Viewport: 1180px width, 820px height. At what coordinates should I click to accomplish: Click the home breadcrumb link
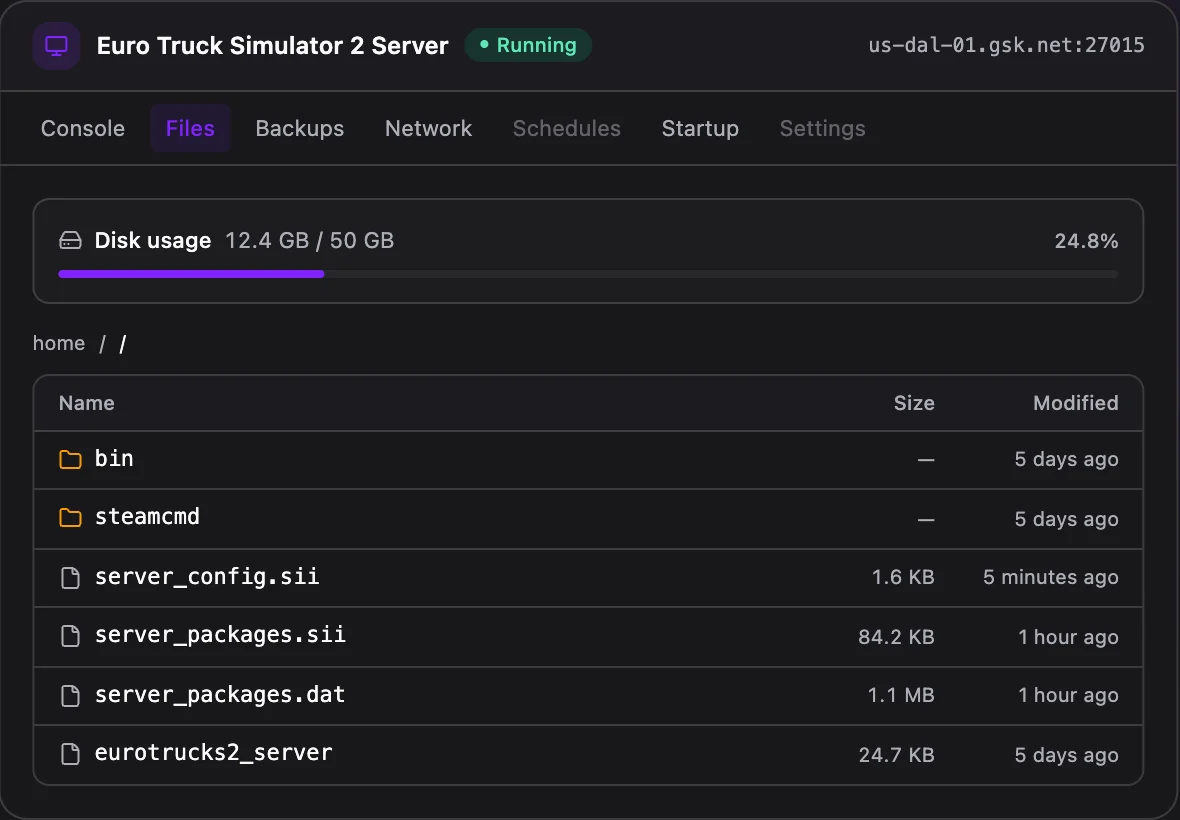tap(59, 344)
